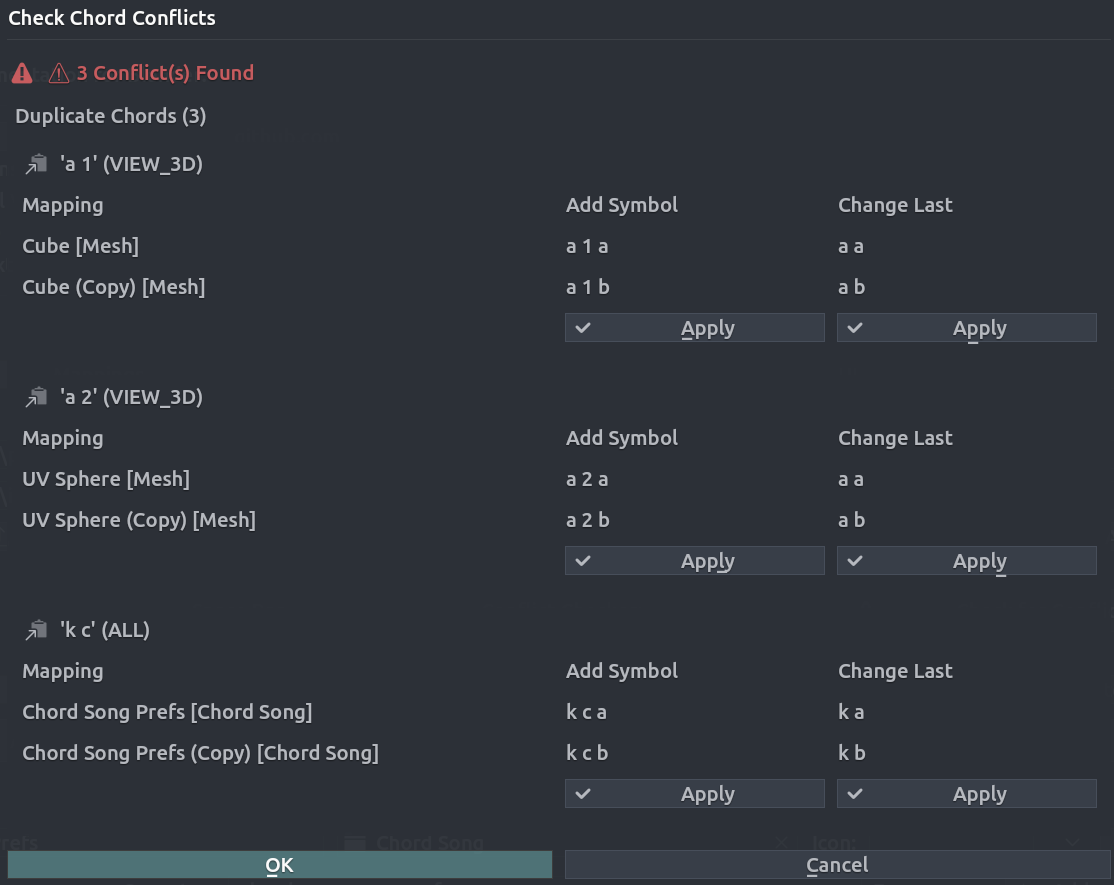This screenshot has width=1114, height=885.
Task: Select Chord Song Prefs (Copy) [Chord Song] mapping
Action: pos(200,753)
